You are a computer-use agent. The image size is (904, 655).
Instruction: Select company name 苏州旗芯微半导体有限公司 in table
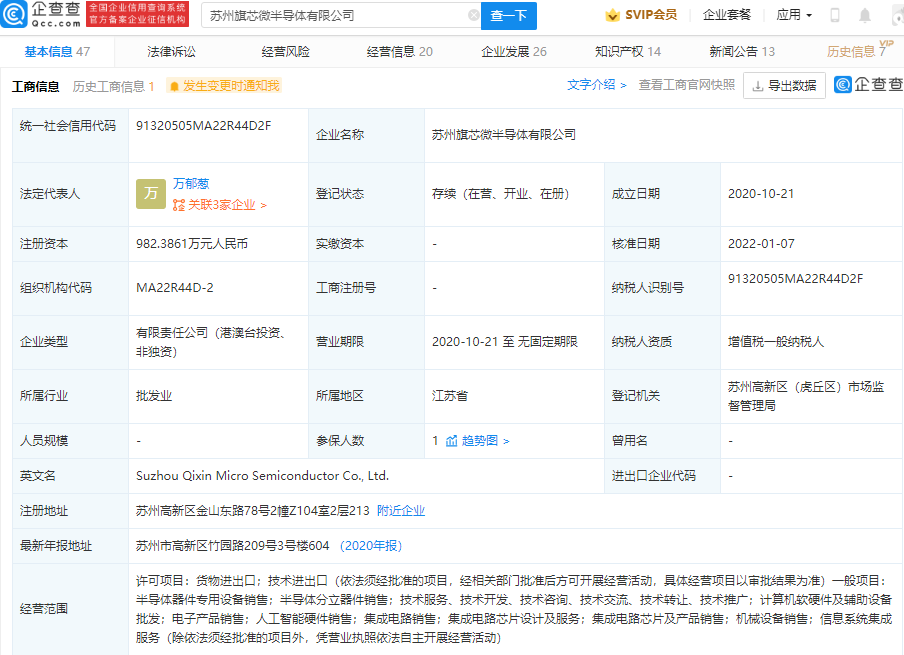(504, 135)
